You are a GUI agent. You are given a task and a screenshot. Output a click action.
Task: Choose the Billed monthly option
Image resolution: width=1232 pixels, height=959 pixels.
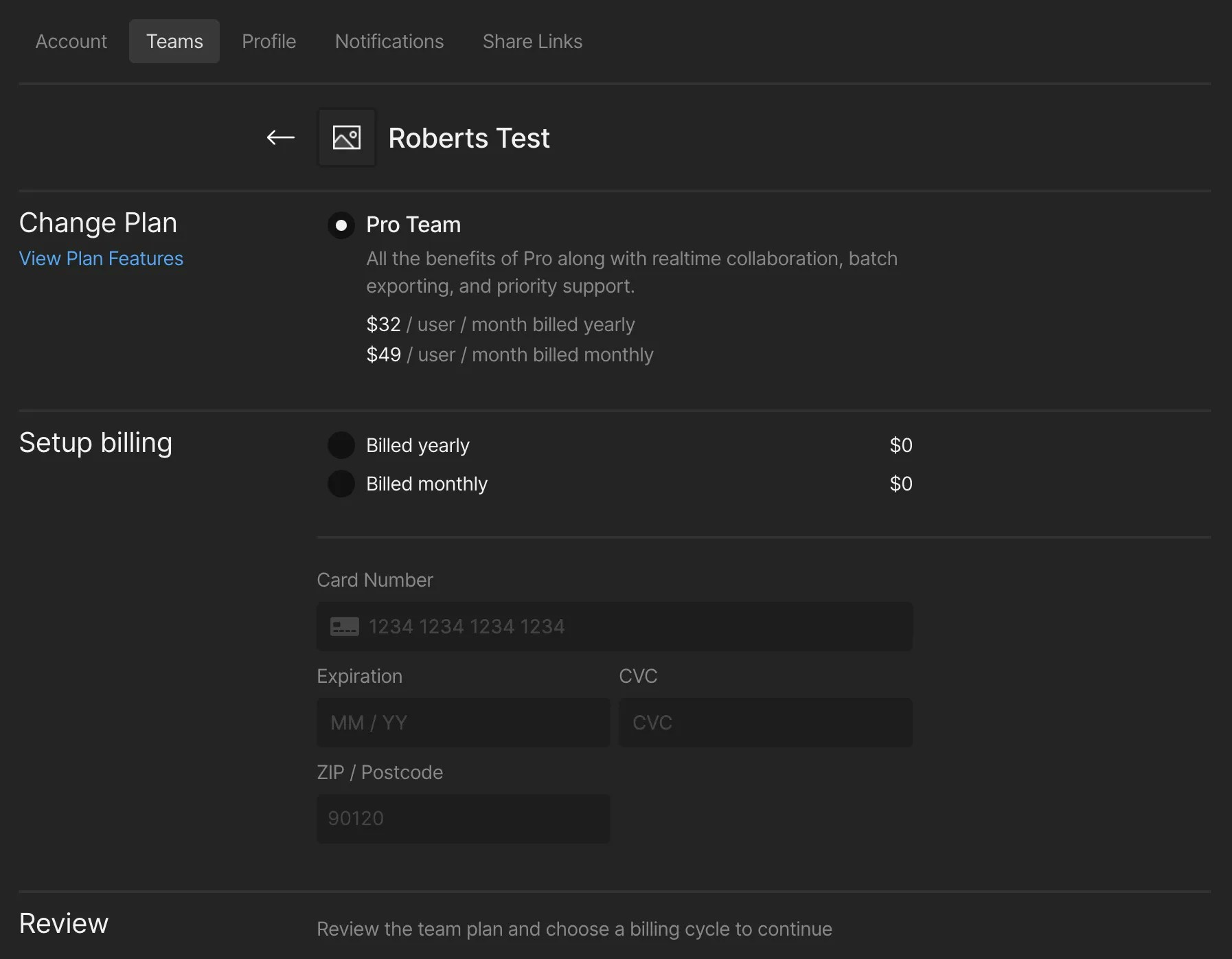pos(341,484)
